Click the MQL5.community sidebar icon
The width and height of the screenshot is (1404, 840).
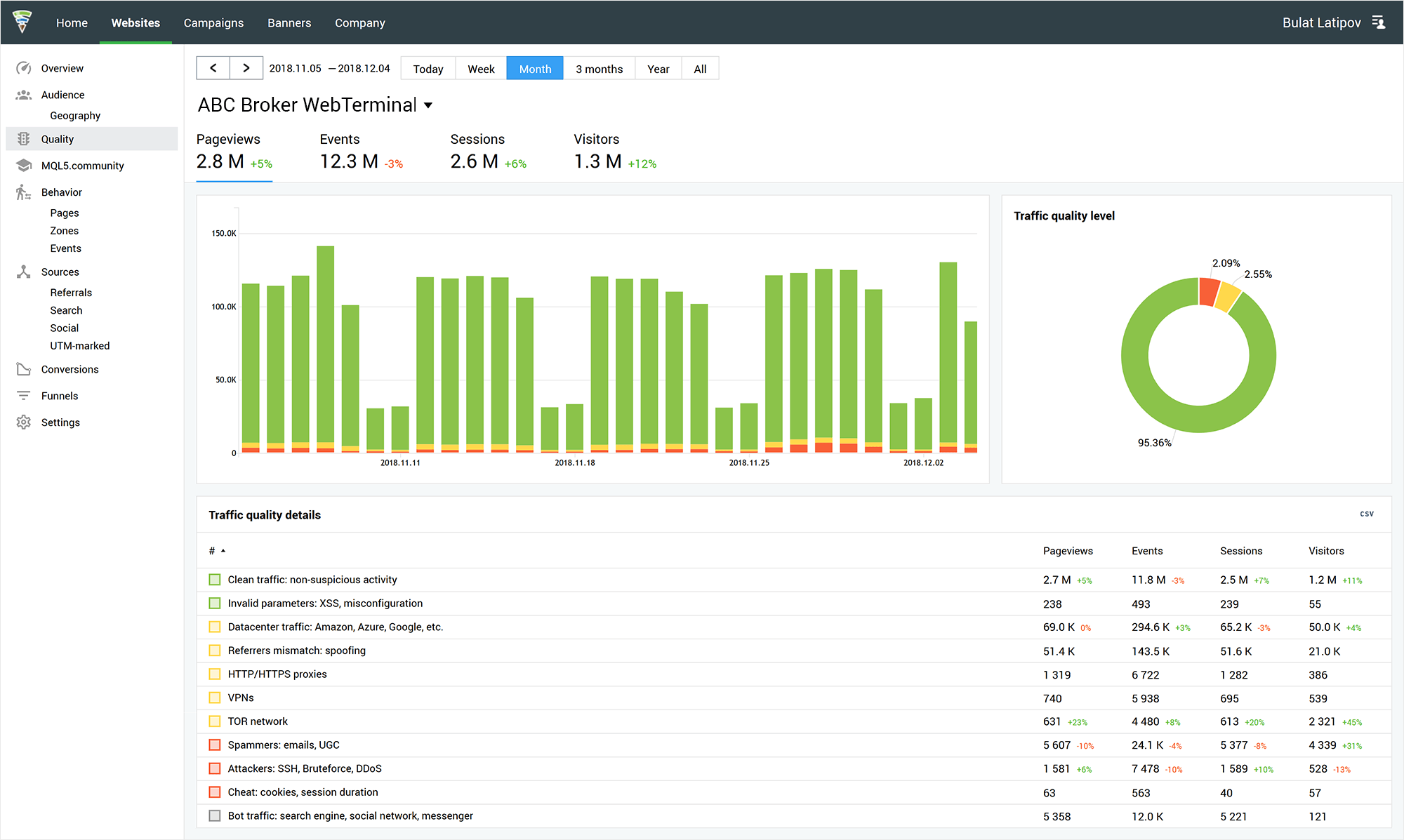[23, 166]
